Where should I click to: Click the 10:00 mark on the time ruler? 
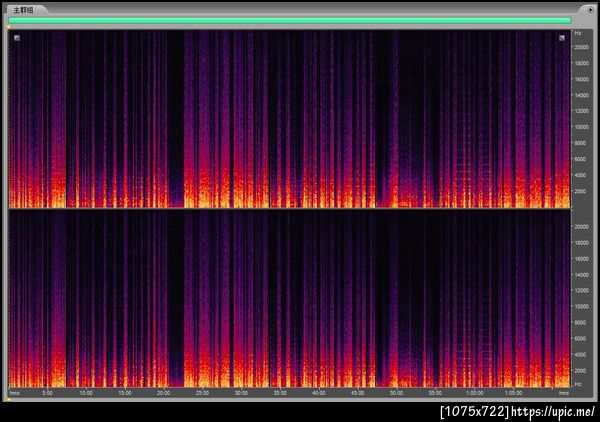pyautogui.click(x=86, y=393)
